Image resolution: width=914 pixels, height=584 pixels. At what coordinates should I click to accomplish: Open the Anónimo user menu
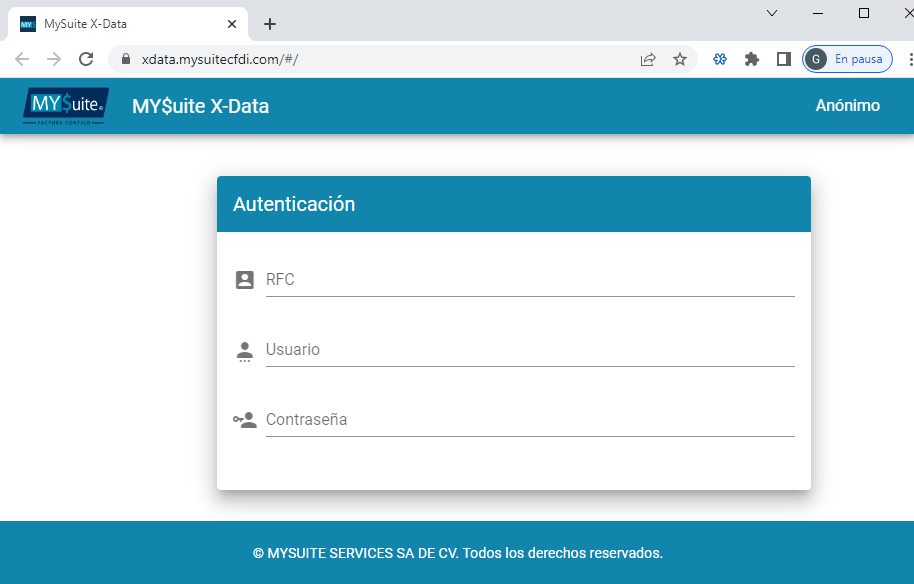click(848, 105)
